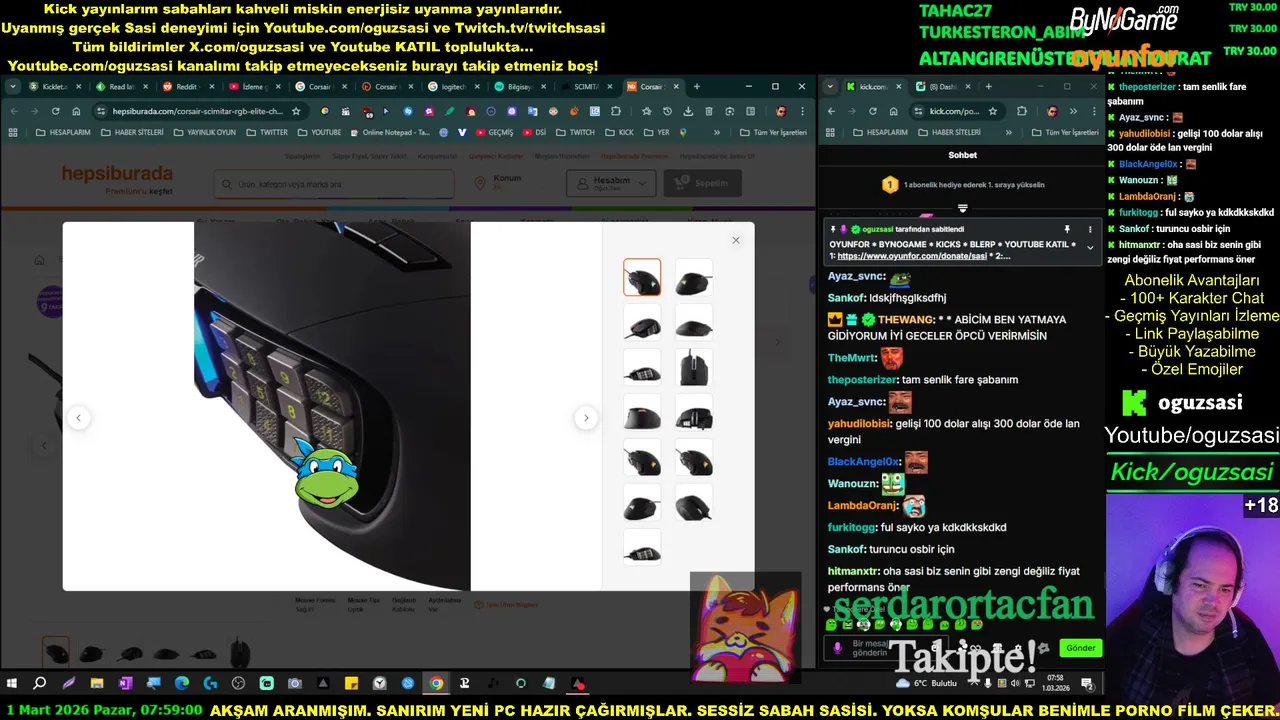Open home page in left browser window
1280x720 pixels.
pyautogui.click(x=76, y=111)
